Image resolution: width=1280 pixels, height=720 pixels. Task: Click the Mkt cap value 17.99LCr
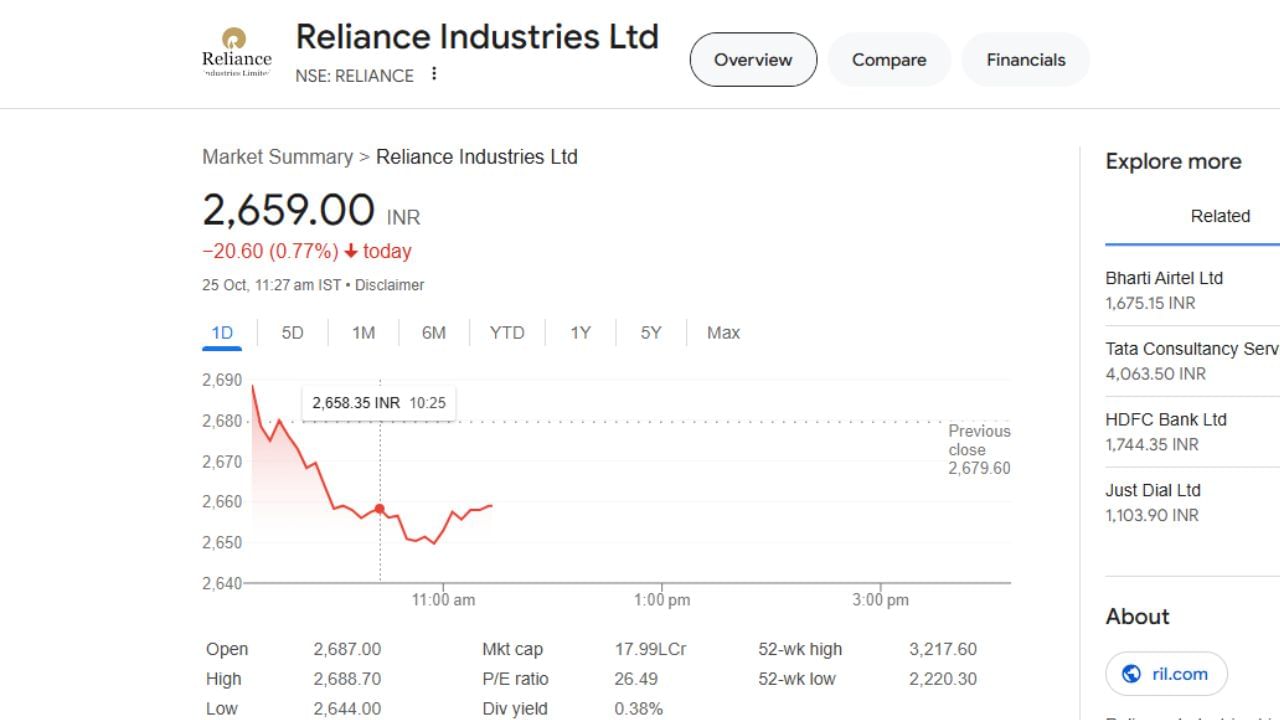[x=651, y=649]
